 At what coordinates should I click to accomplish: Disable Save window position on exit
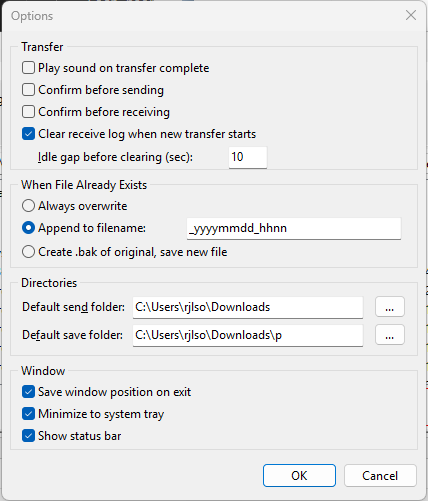[x=28, y=392]
